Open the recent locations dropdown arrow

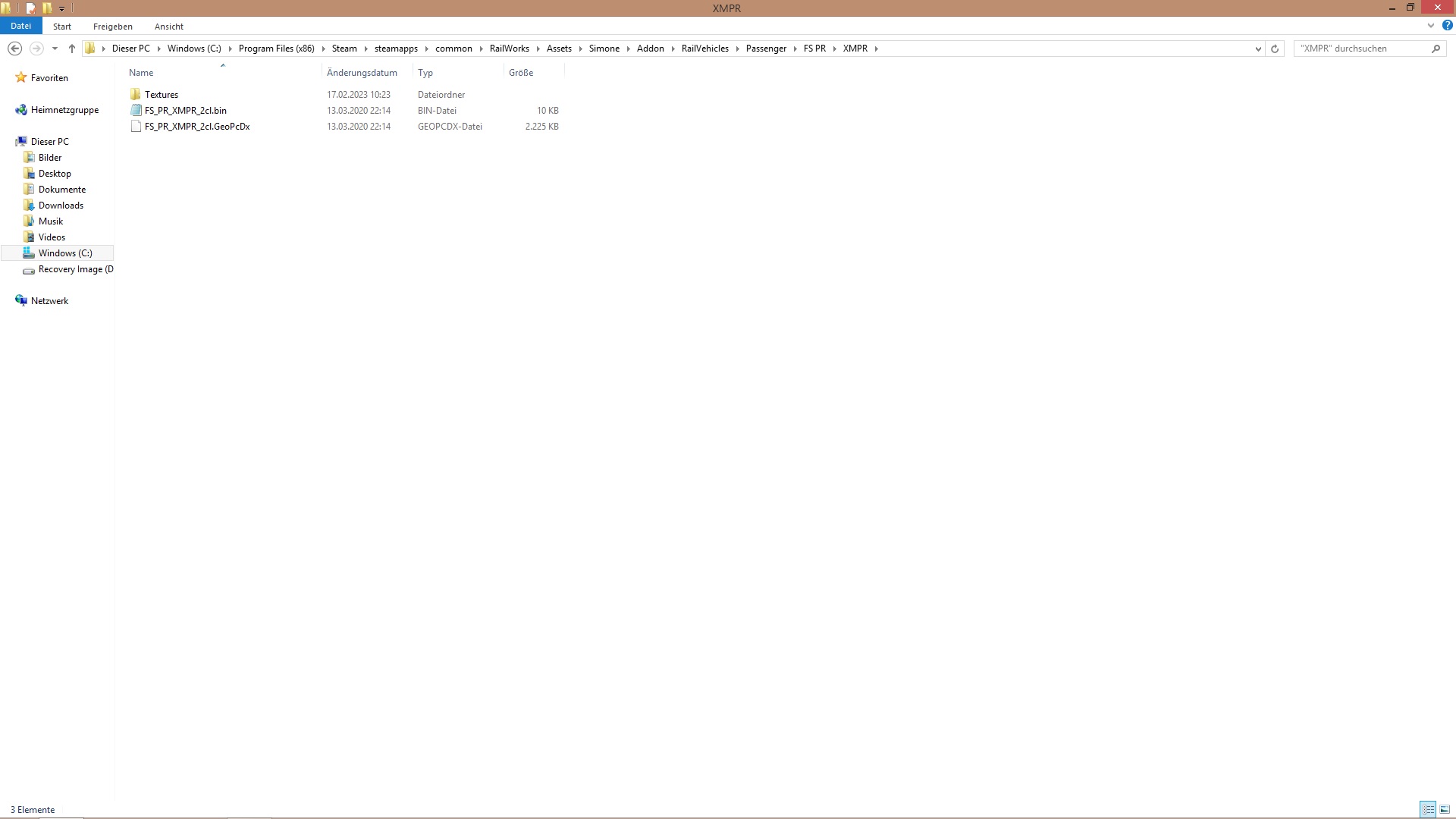pos(55,49)
